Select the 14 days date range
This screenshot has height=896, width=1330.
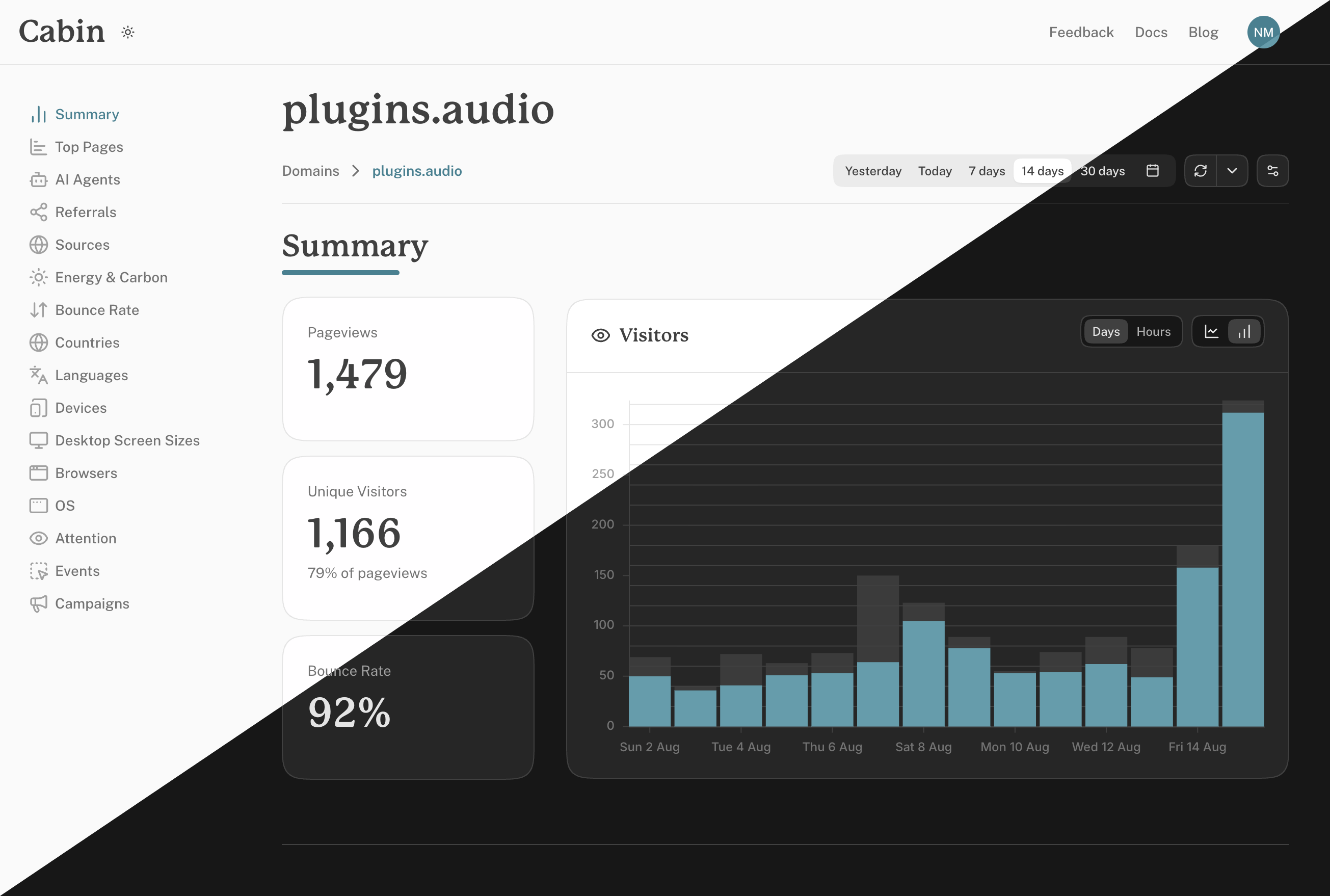coord(1042,171)
